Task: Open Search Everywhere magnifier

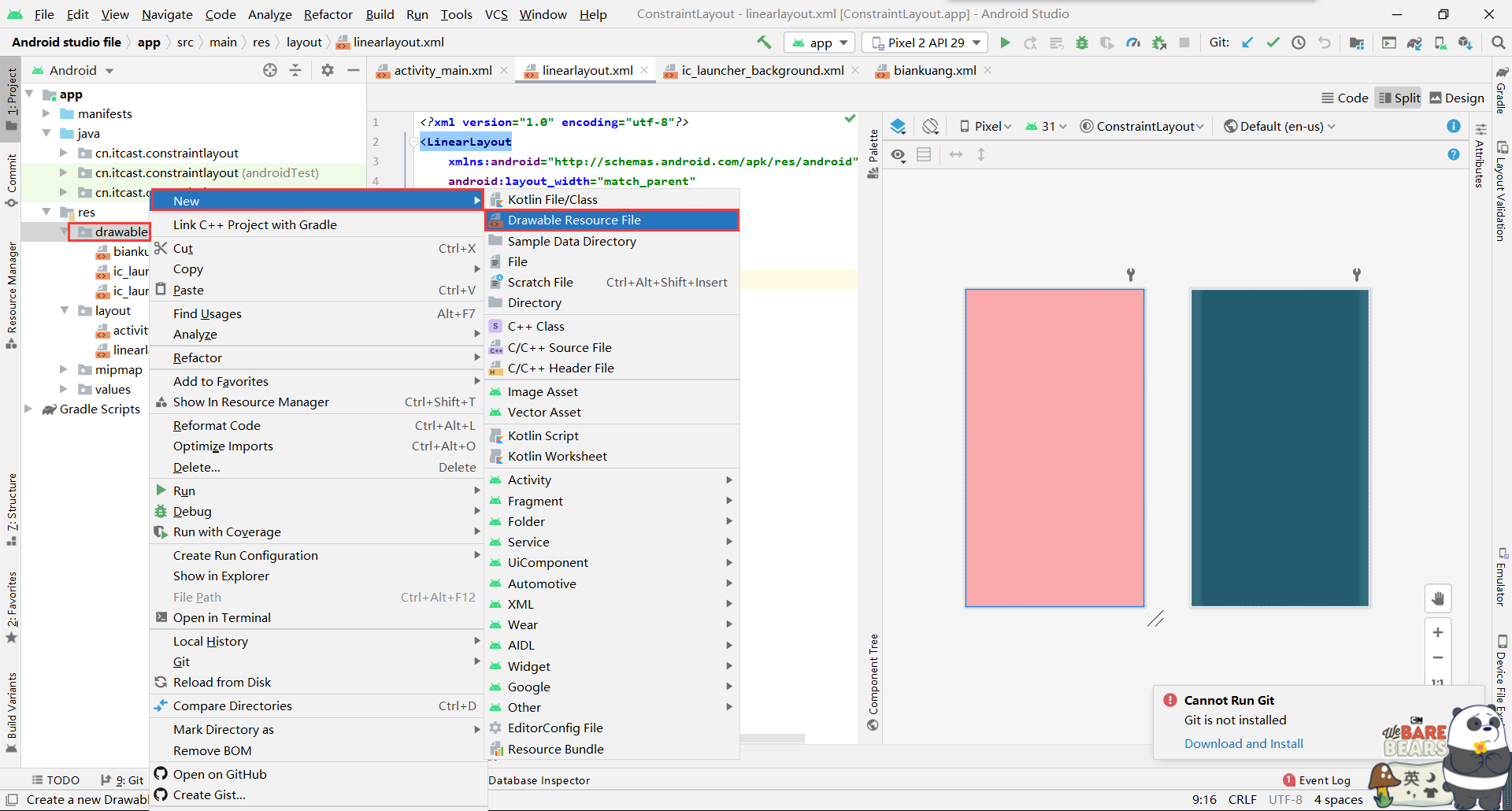Action: pyautogui.click(x=1499, y=43)
